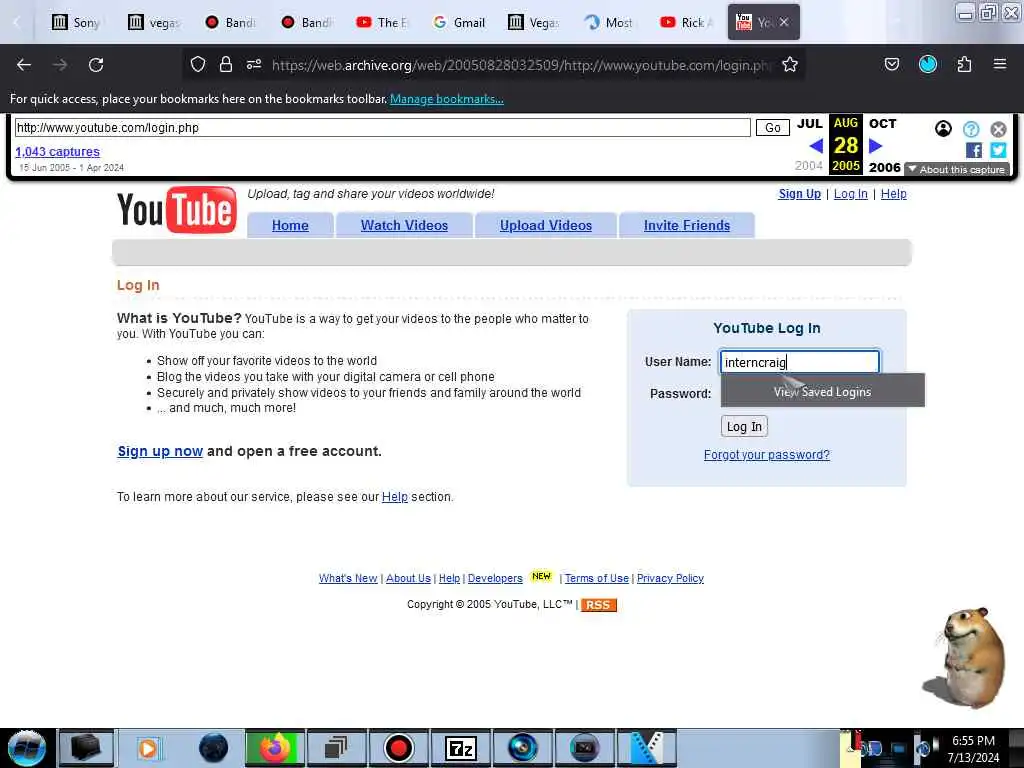Open the 1,043 captures link
This screenshot has width=1024, height=768.
coord(57,152)
